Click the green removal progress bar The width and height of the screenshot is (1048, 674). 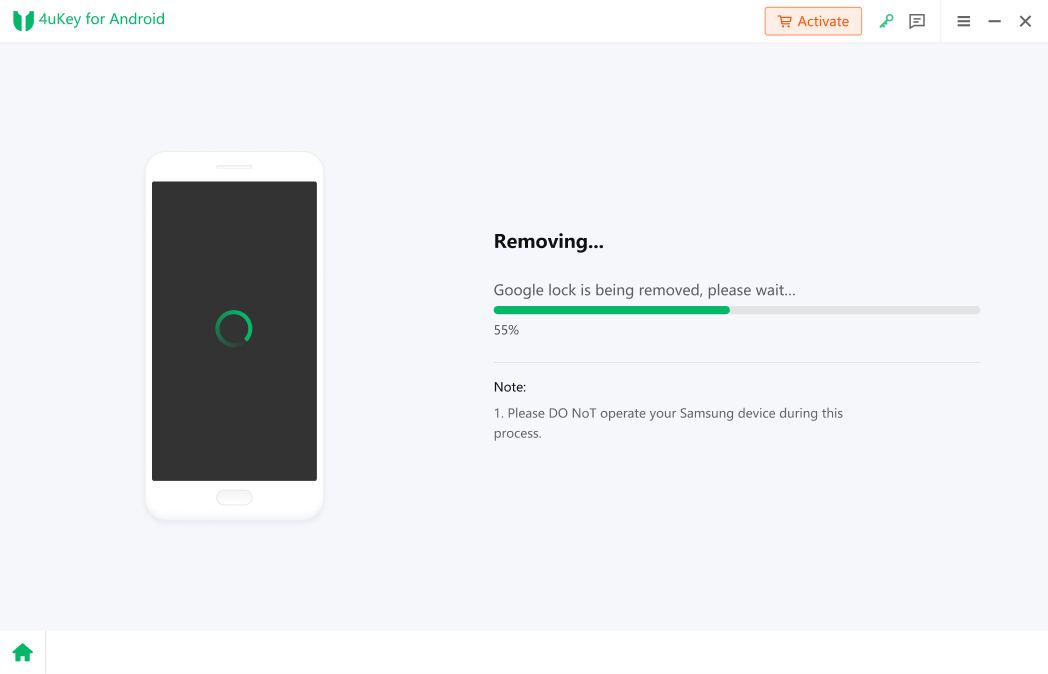[611, 310]
